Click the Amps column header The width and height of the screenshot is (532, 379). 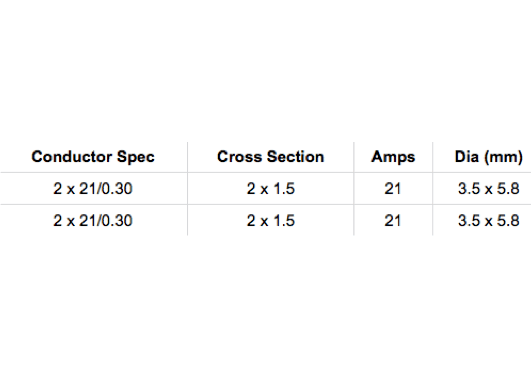393,157
